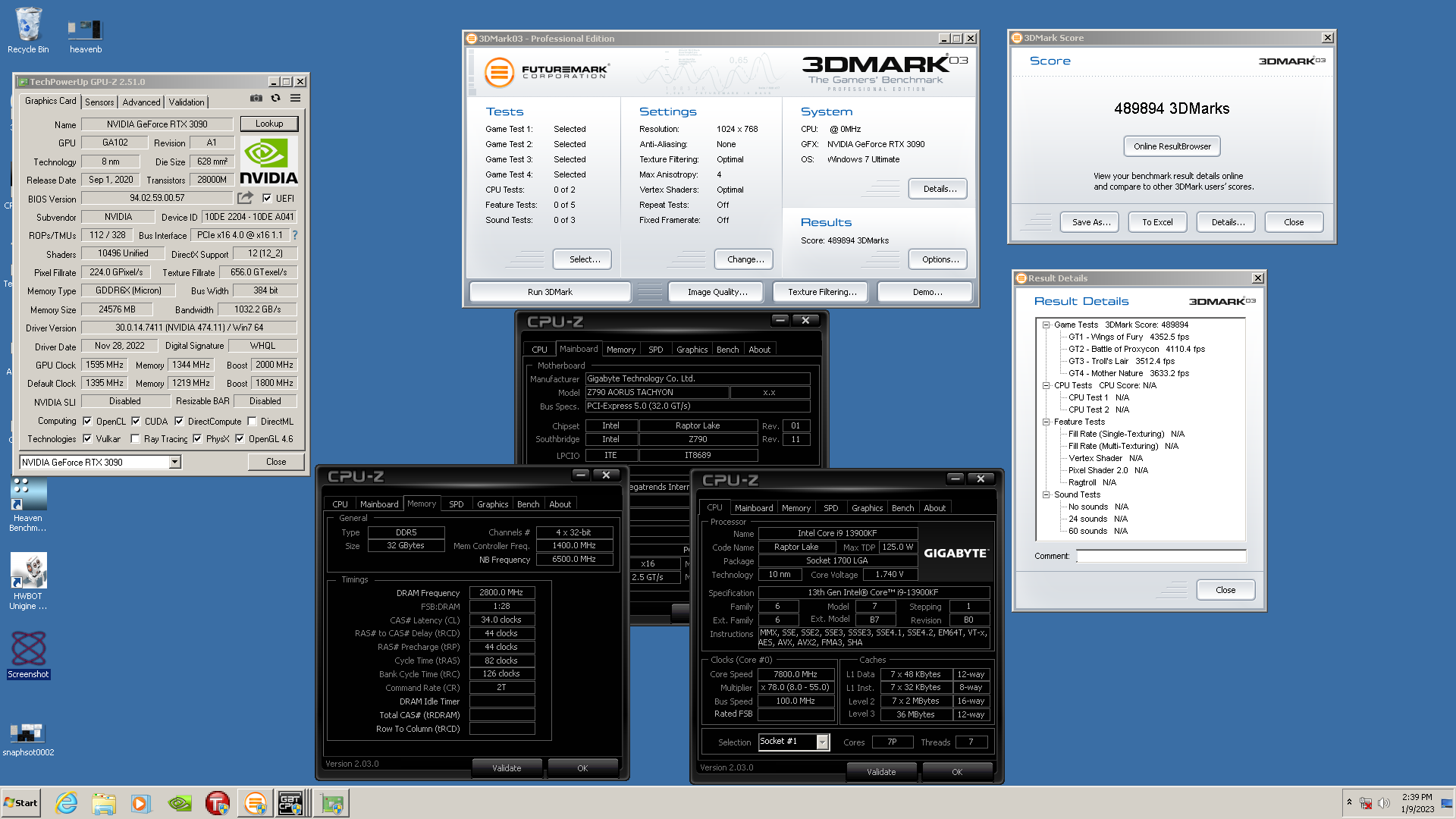1456x819 pixels.
Task: Click Image Quality button in 3DMark03
Action: (x=717, y=292)
